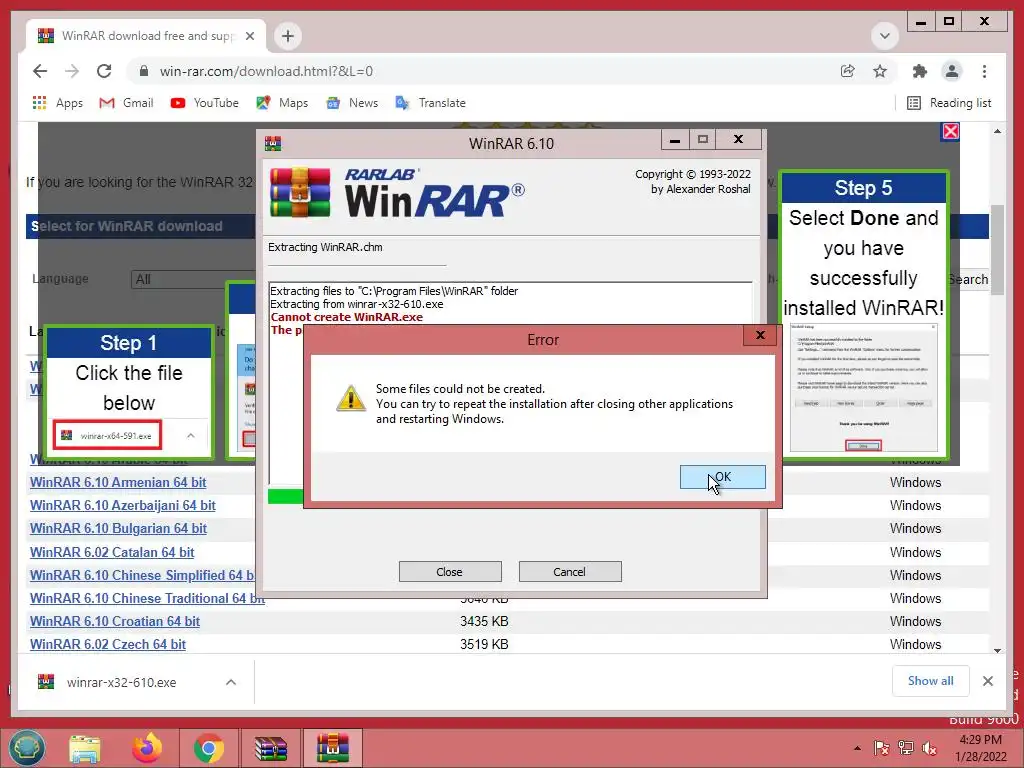Click the WinRAR books taskbar icon
Viewport: 1024px width, 768px height.
point(270,748)
